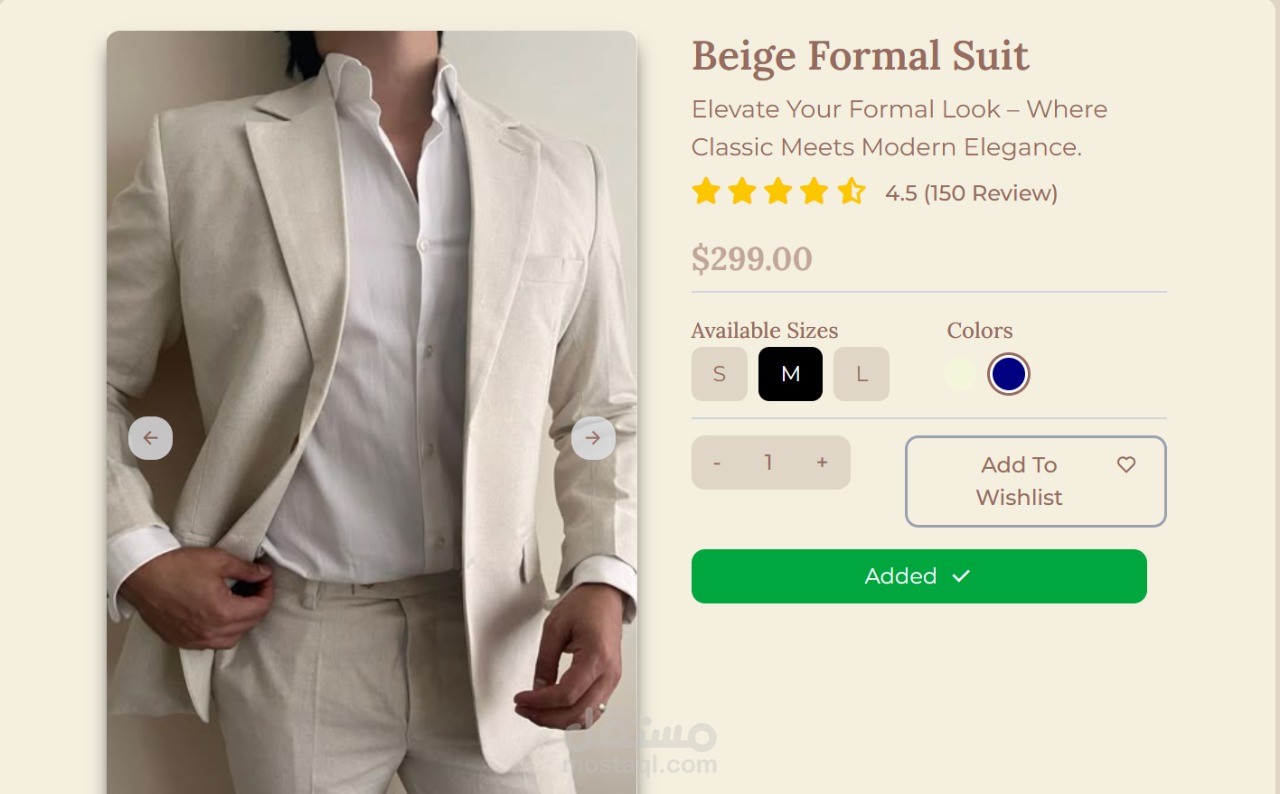Viewport: 1280px width, 794px height.
Task: Click the second rating star
Action: [x=742, y=191]
